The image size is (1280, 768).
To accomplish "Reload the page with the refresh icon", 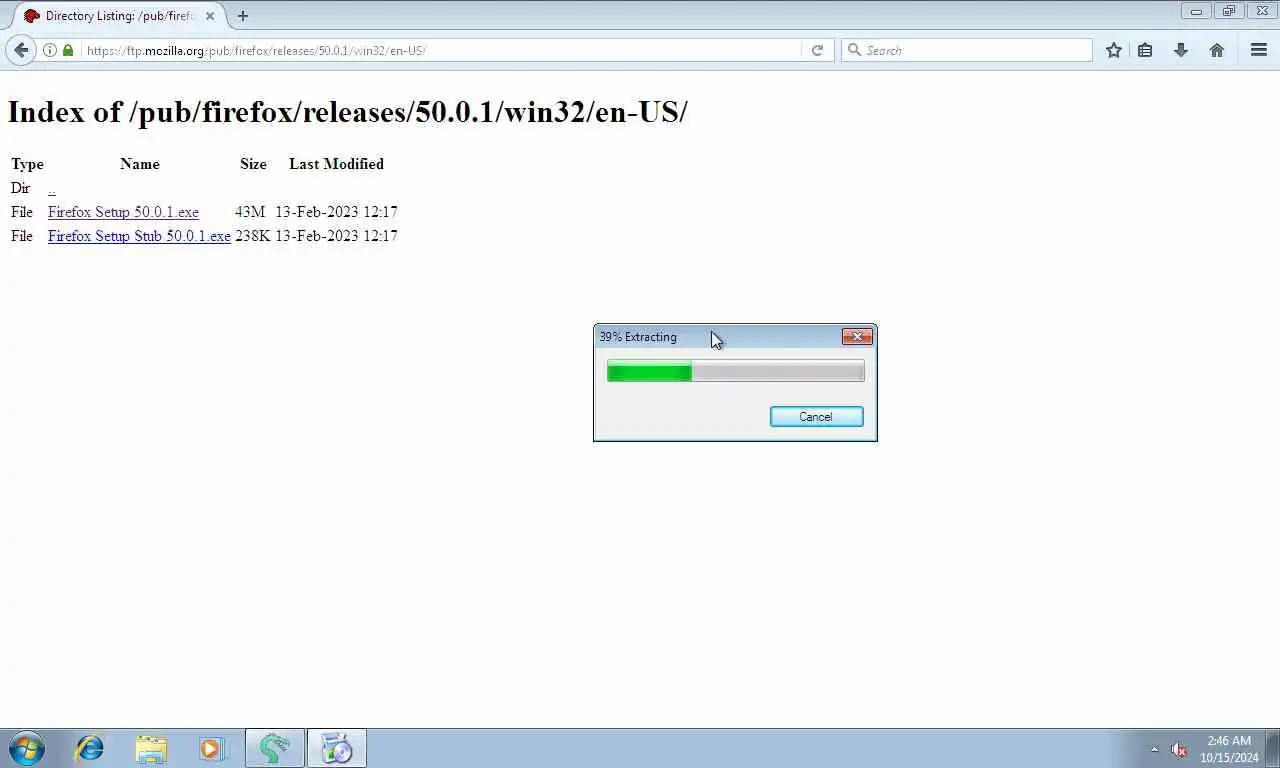I will point(817,50).
